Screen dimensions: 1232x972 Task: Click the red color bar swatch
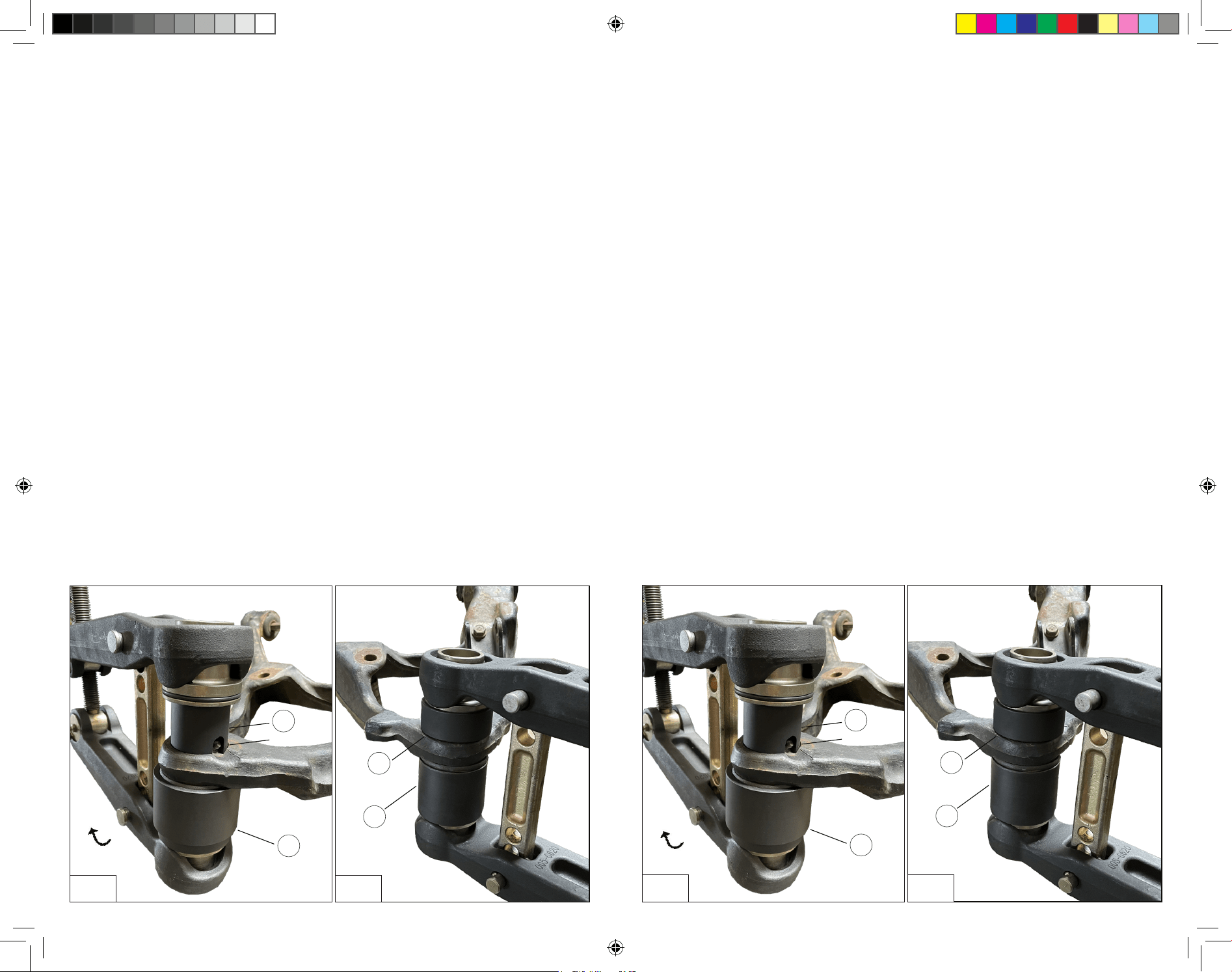(x=1067, y=24)
